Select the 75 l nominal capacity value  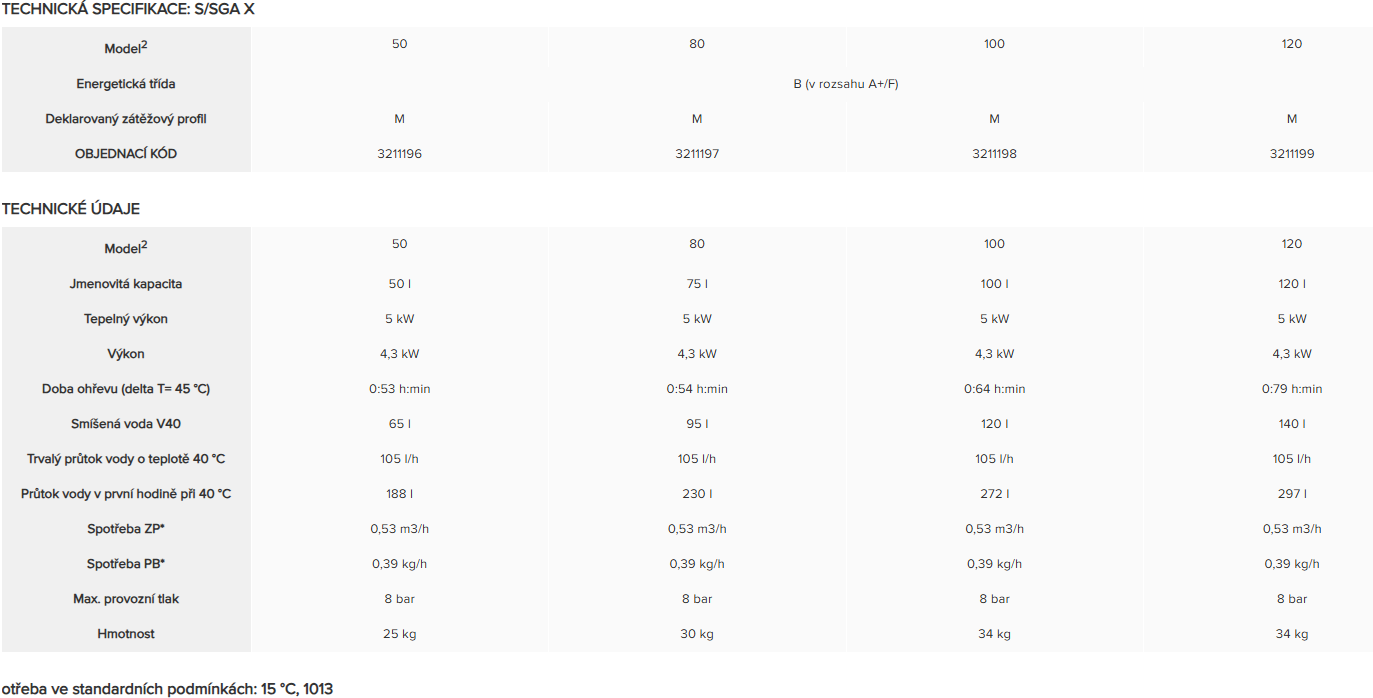click(697, 284)
